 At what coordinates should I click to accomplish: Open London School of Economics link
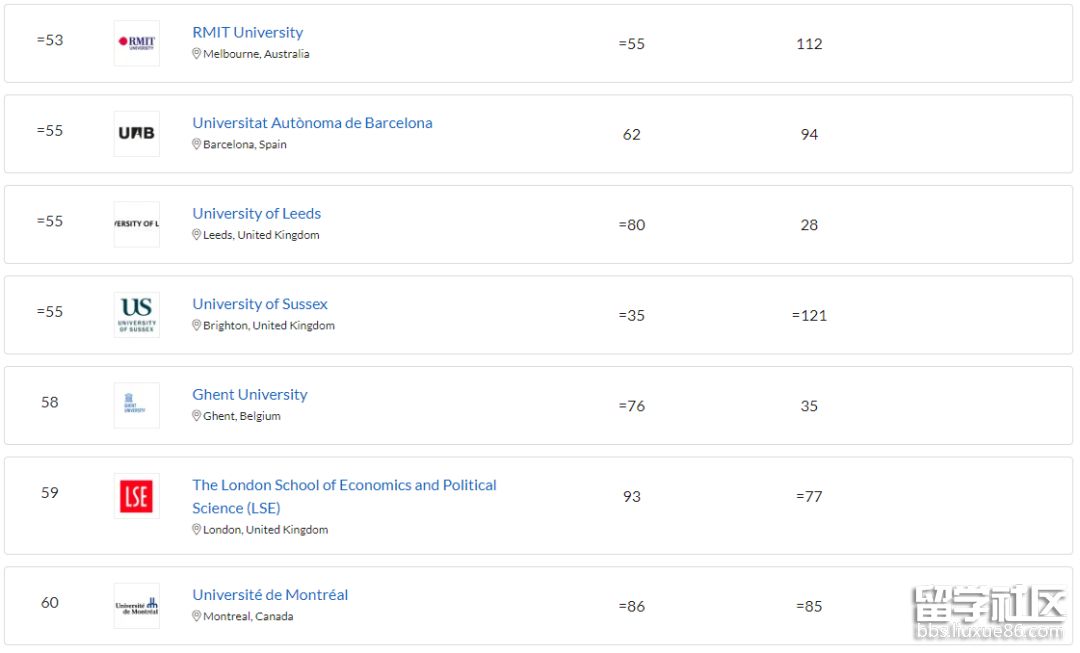click(x=344, y=485)
